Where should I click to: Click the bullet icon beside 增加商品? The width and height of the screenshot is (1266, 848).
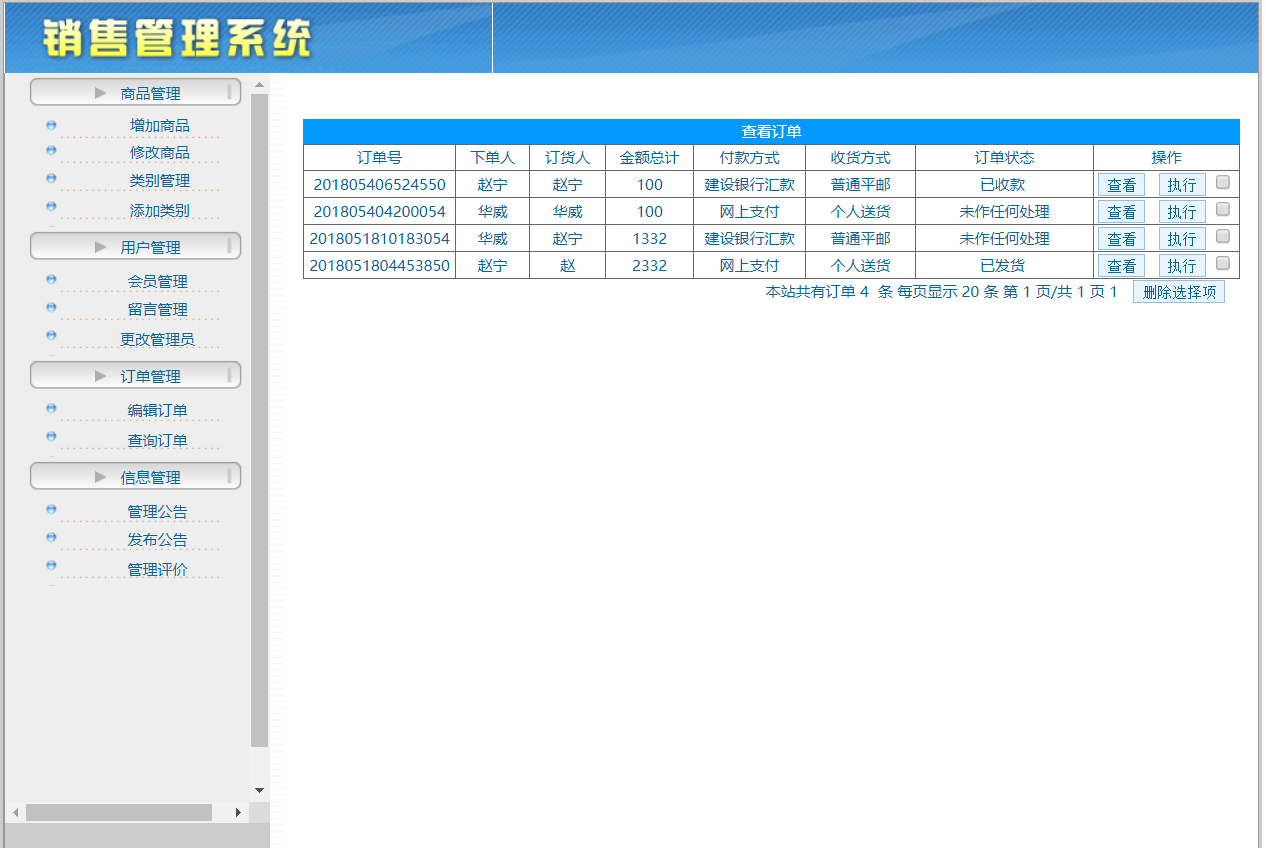[51, 126]
